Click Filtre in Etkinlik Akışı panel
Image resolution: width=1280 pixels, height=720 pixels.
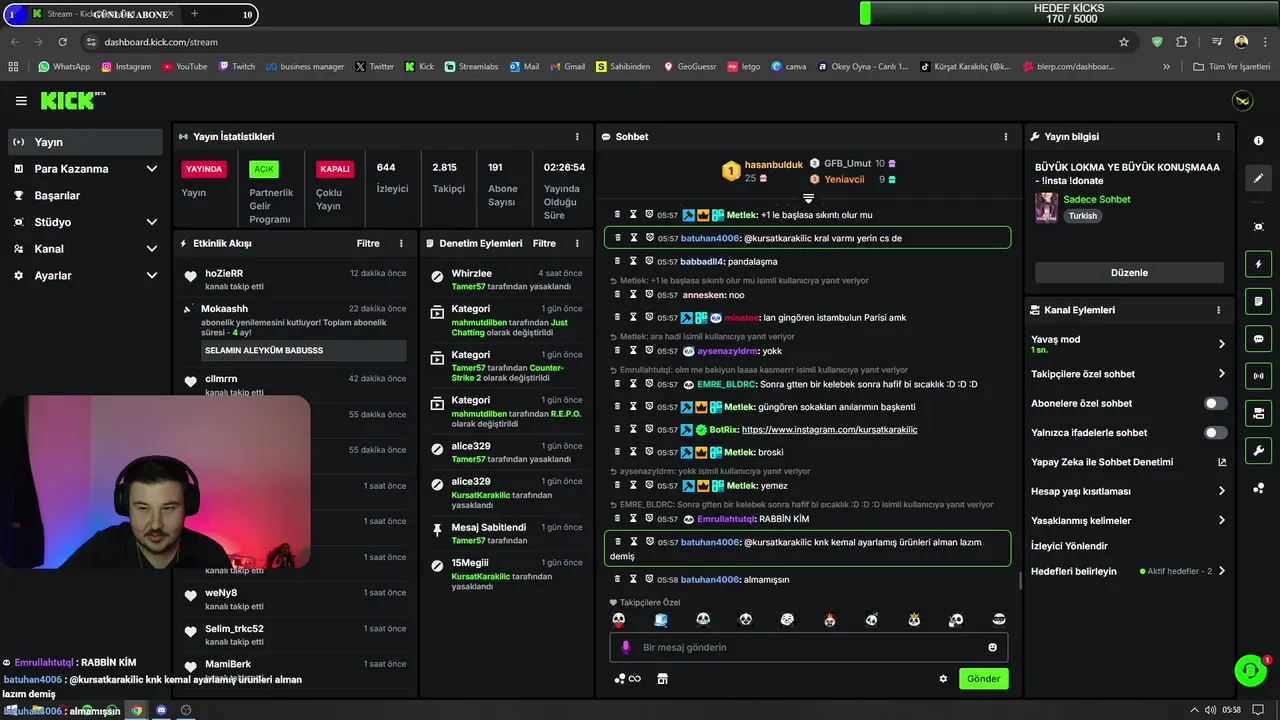(368, 243)
